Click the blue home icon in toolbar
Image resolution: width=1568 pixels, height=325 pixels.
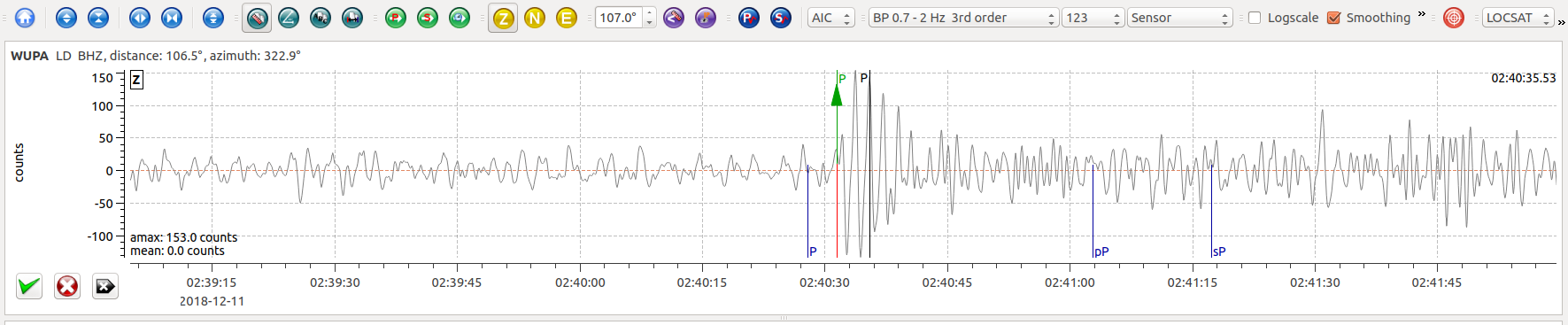(25, 17)
